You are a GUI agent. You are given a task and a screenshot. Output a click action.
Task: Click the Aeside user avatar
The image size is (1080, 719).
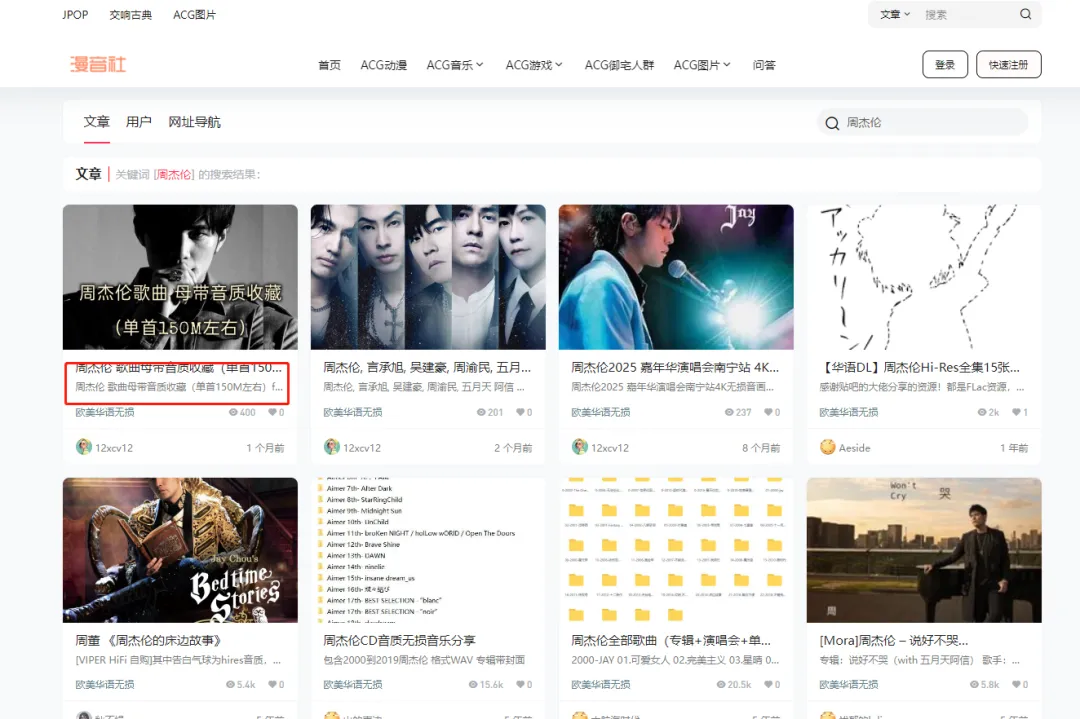coord(827,447)
